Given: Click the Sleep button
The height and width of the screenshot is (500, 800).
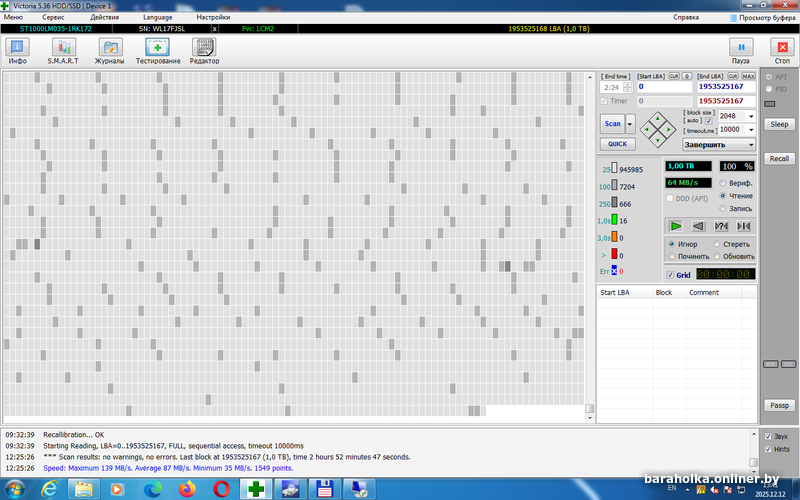Looking at the screenshot, I should point(779,124).
